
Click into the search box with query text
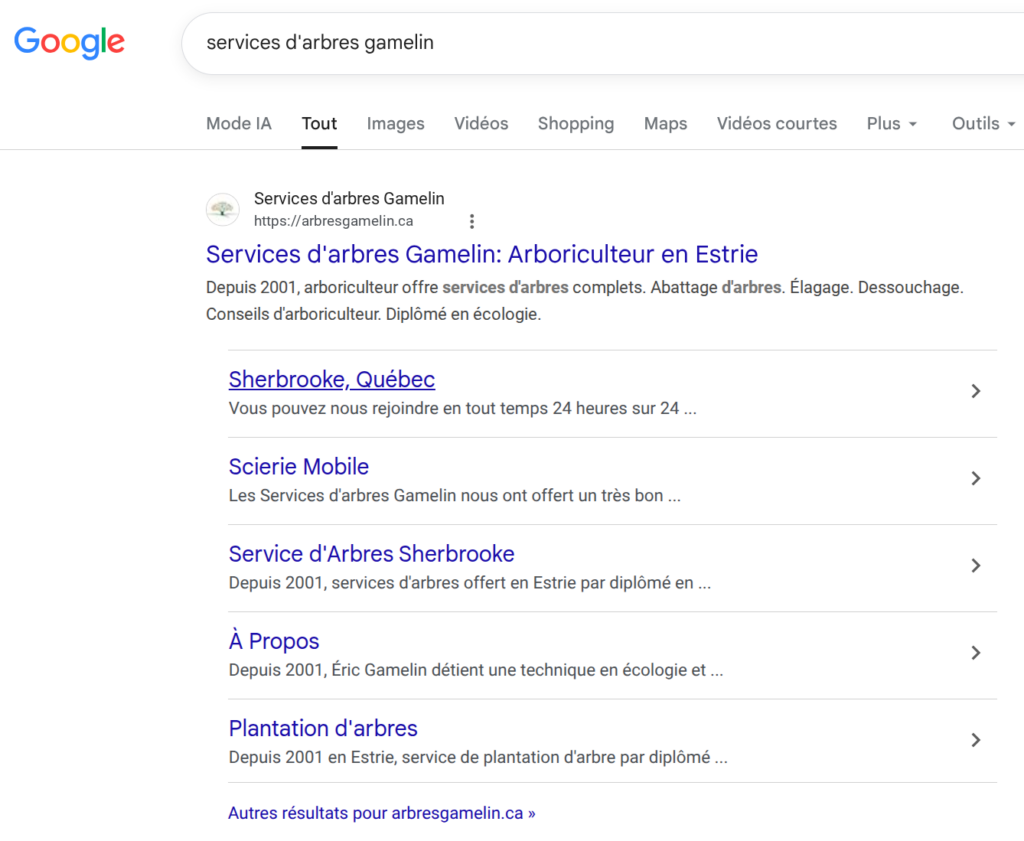[603, 43]
